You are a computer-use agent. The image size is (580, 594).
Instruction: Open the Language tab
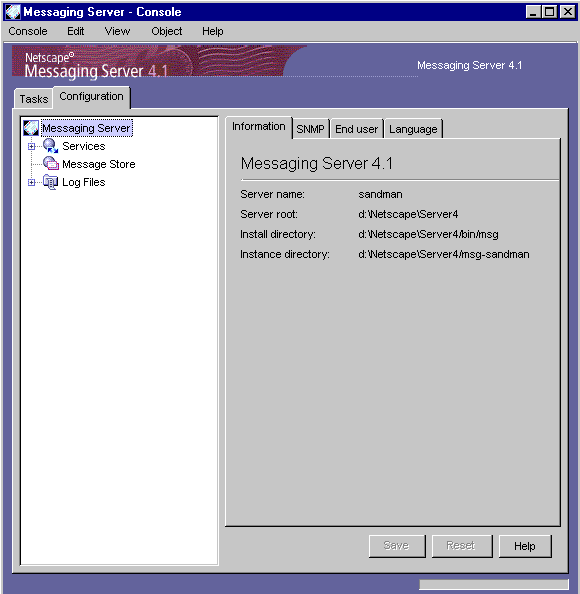(413, 129)
